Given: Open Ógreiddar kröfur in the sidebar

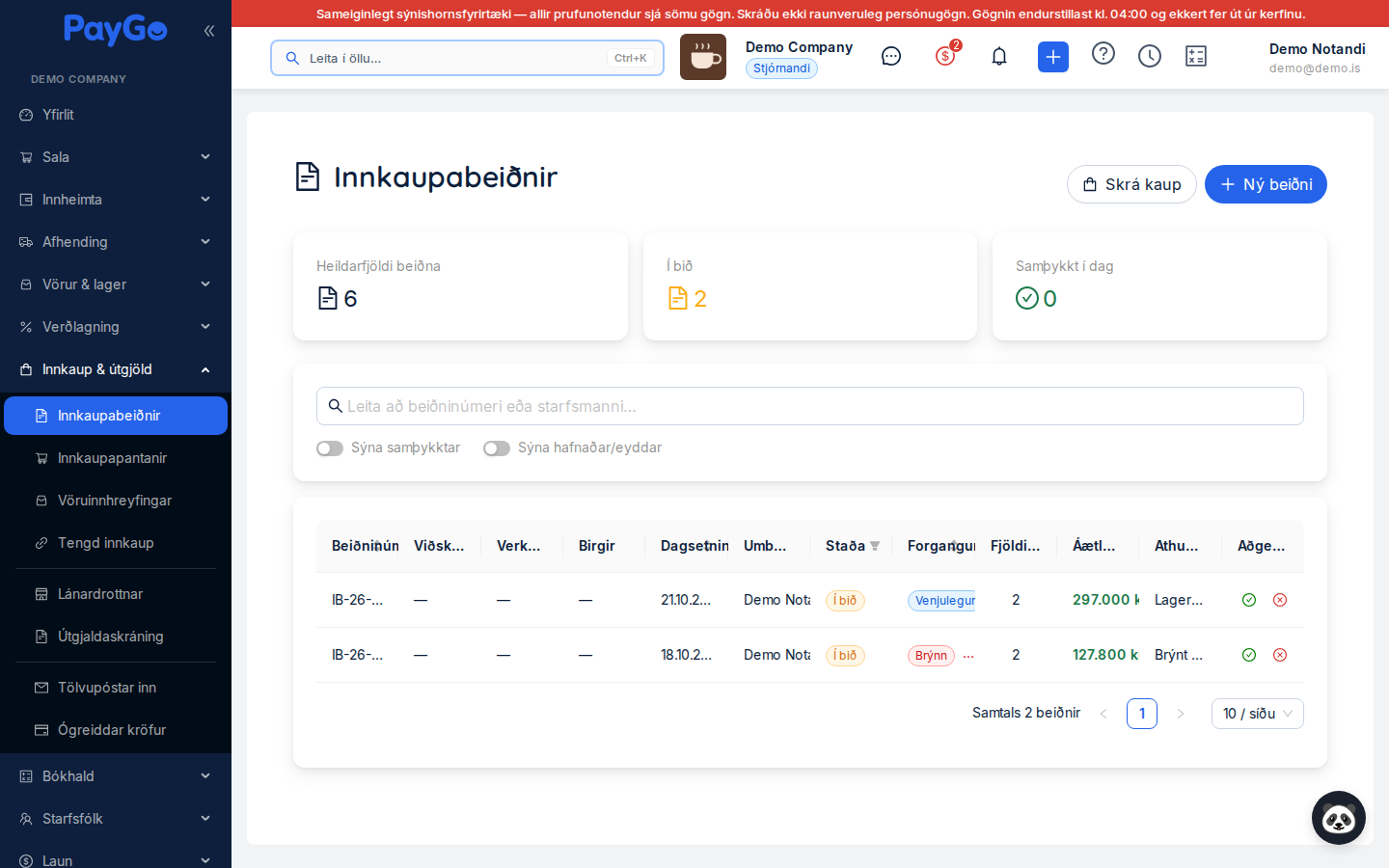Looking at the screenshot, I should click(x=116, y=730).
